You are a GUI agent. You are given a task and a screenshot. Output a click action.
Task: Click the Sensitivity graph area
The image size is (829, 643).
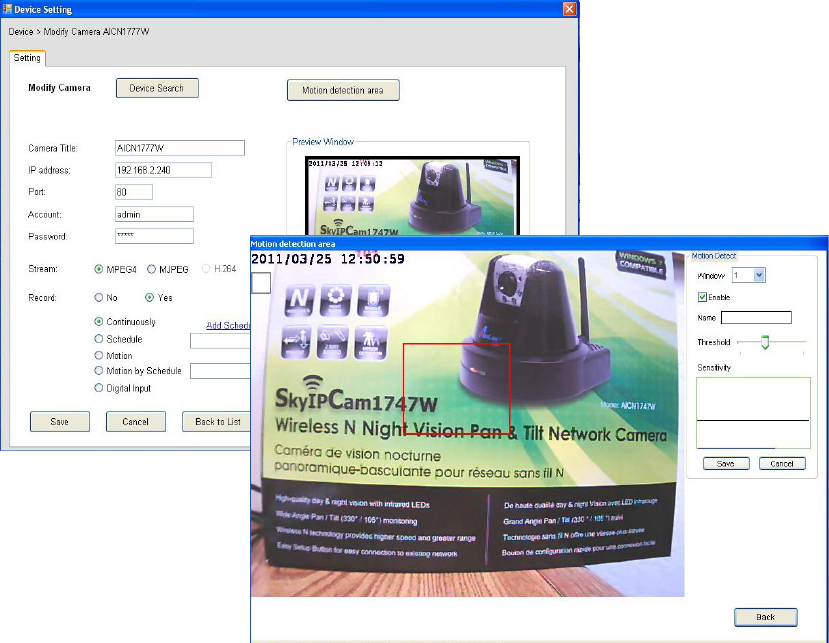753,413
